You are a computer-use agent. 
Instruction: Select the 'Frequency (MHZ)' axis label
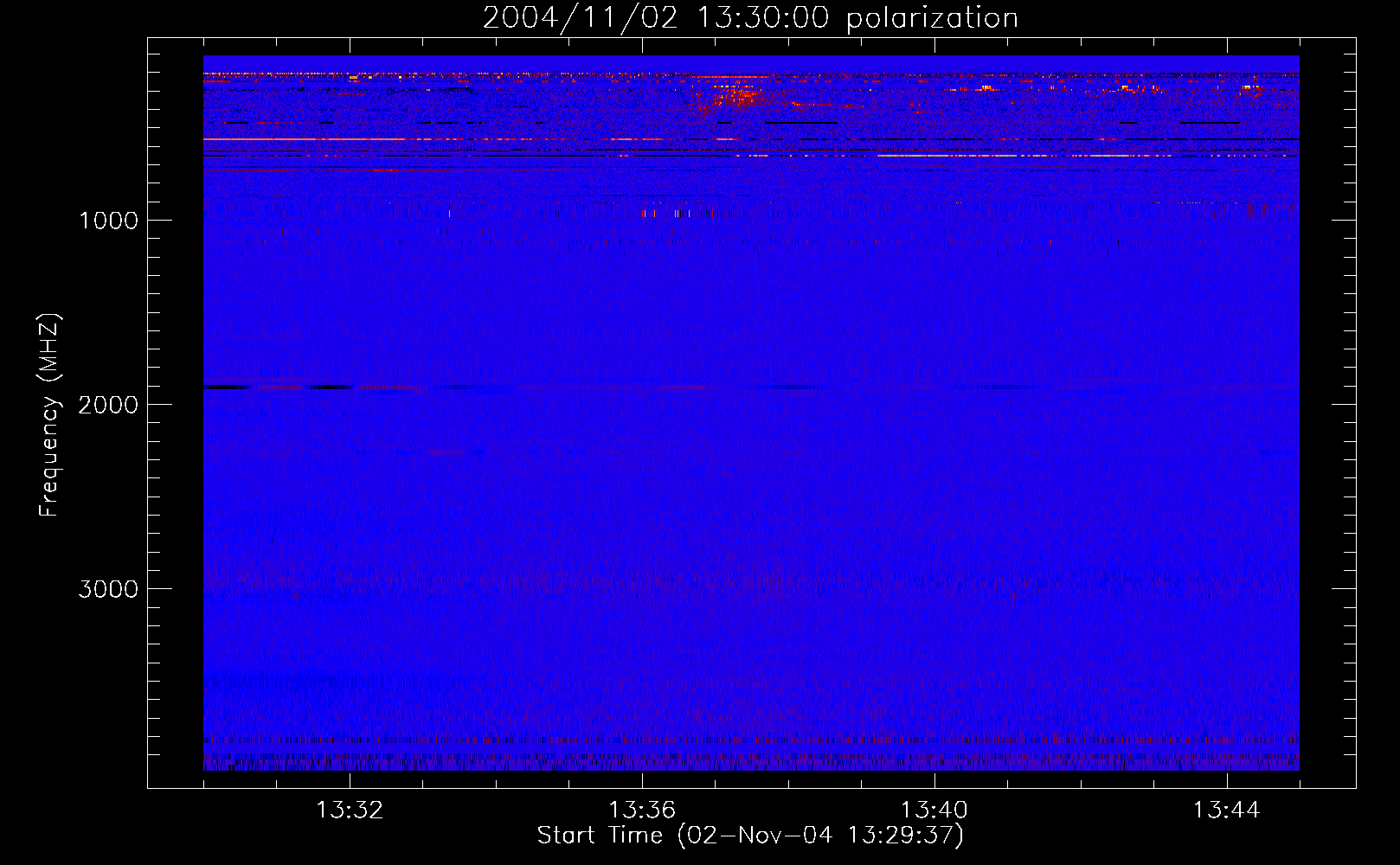pos(49,415)
